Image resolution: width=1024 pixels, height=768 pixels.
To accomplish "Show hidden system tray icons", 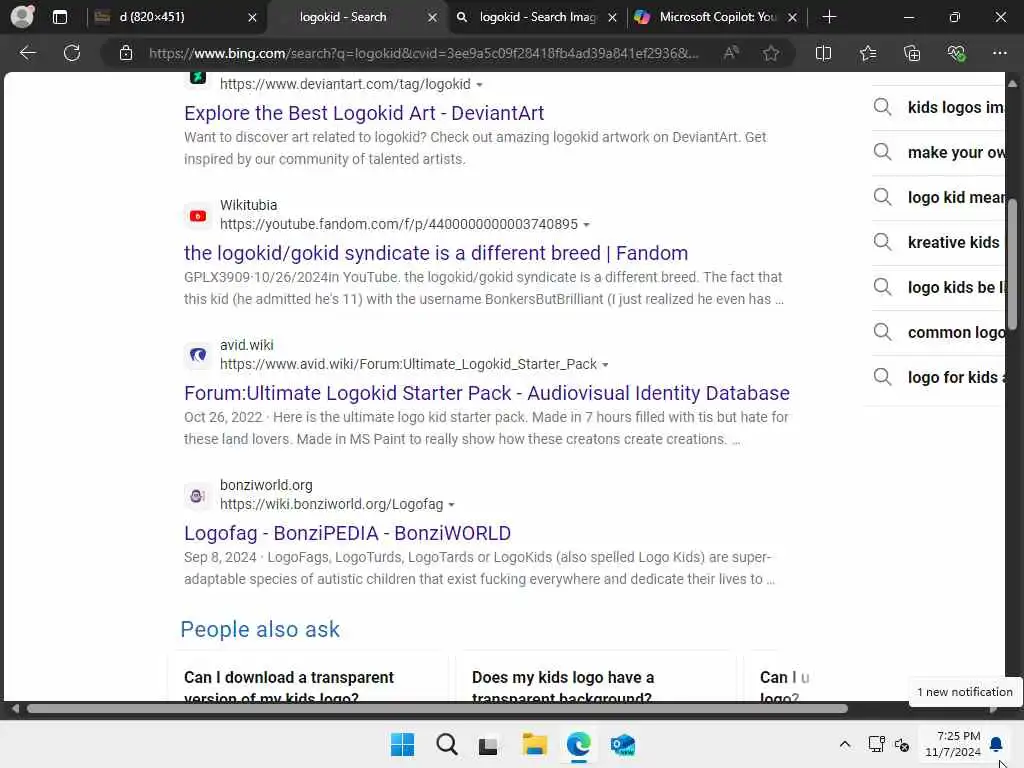I will click(844, 744).
